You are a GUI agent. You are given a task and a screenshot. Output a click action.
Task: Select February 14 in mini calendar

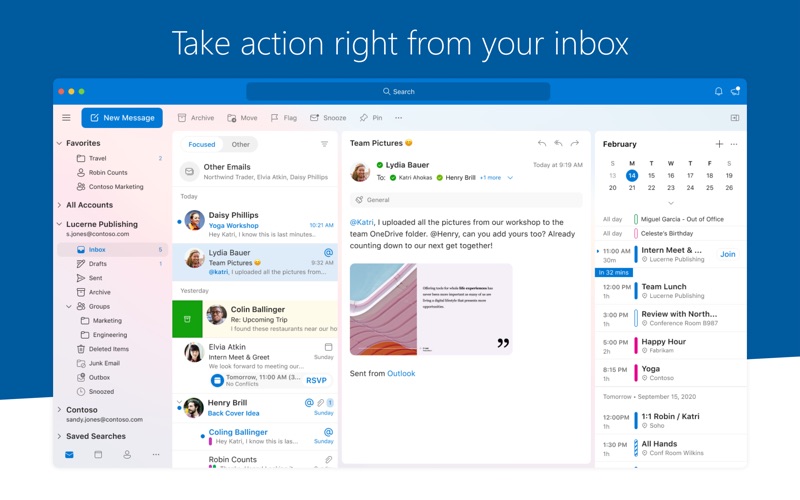pyautogui.click(x=632, y=176)
